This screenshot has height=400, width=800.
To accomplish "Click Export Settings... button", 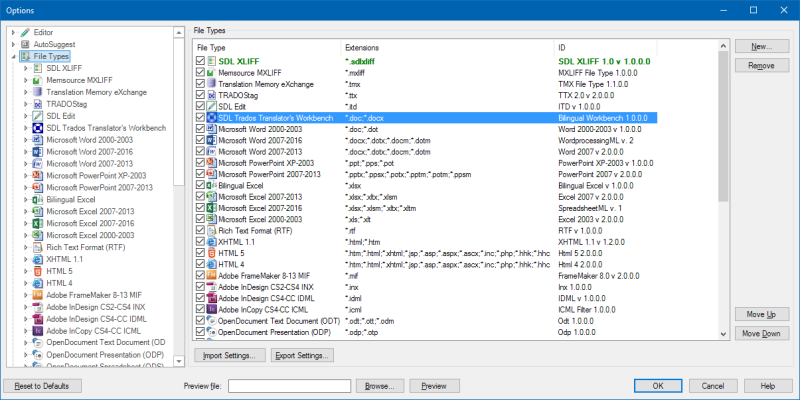I will point(302,355).
